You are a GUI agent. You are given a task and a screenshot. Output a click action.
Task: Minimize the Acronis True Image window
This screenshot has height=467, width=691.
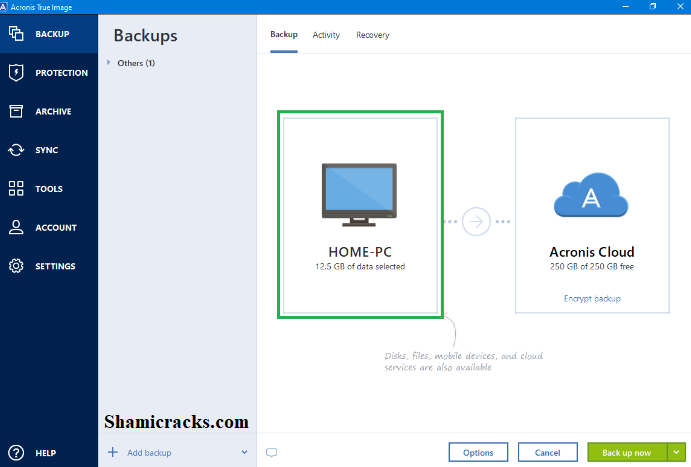tap(625, 7)
